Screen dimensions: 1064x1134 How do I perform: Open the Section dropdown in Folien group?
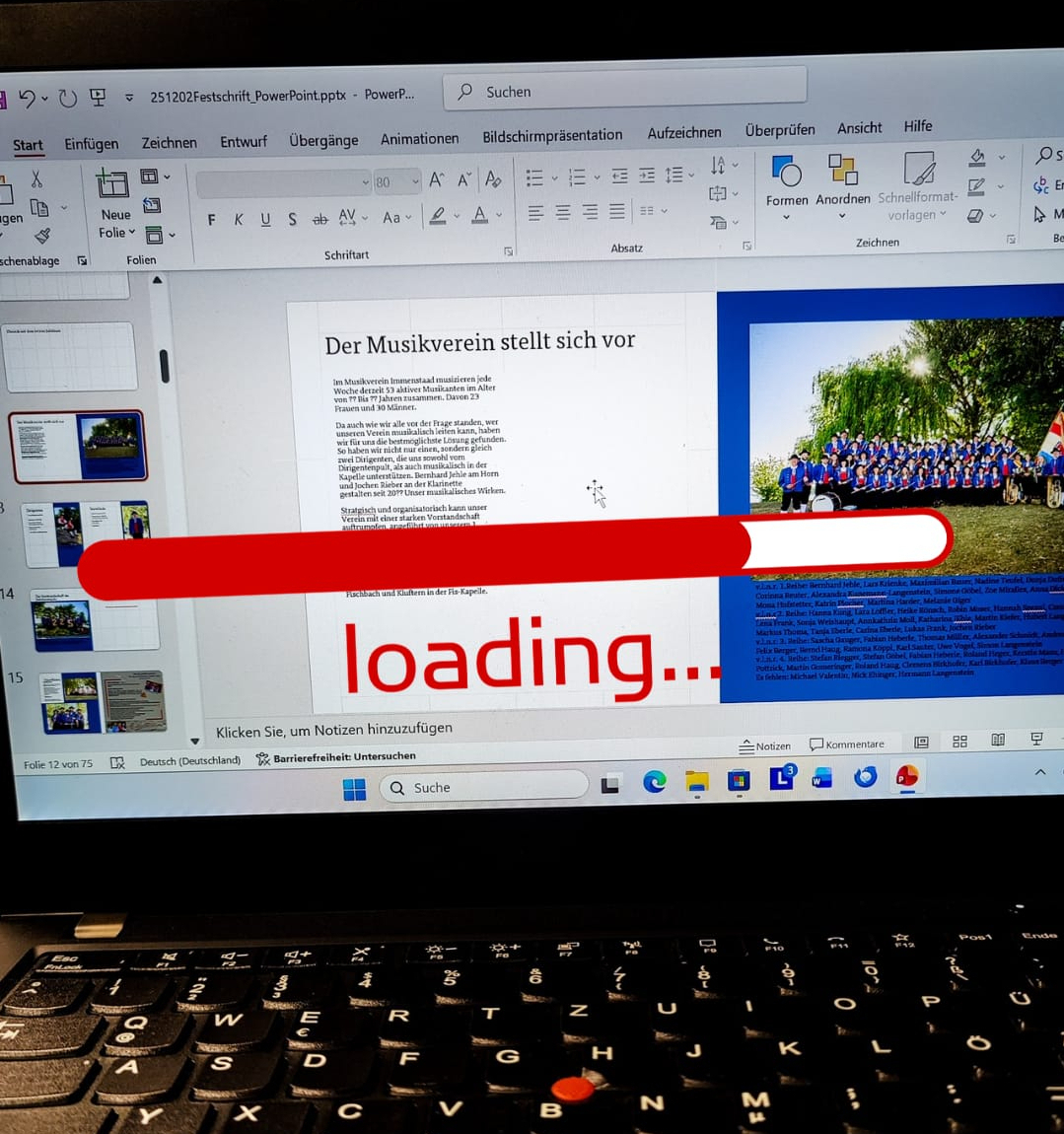coord(160,235)
